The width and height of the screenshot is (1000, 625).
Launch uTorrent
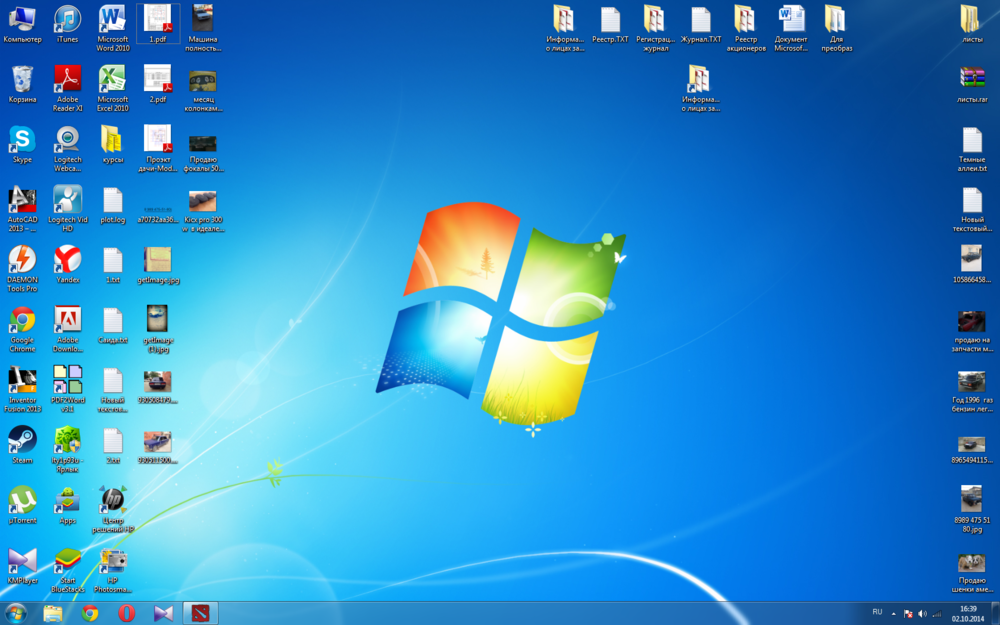point(22,500)
